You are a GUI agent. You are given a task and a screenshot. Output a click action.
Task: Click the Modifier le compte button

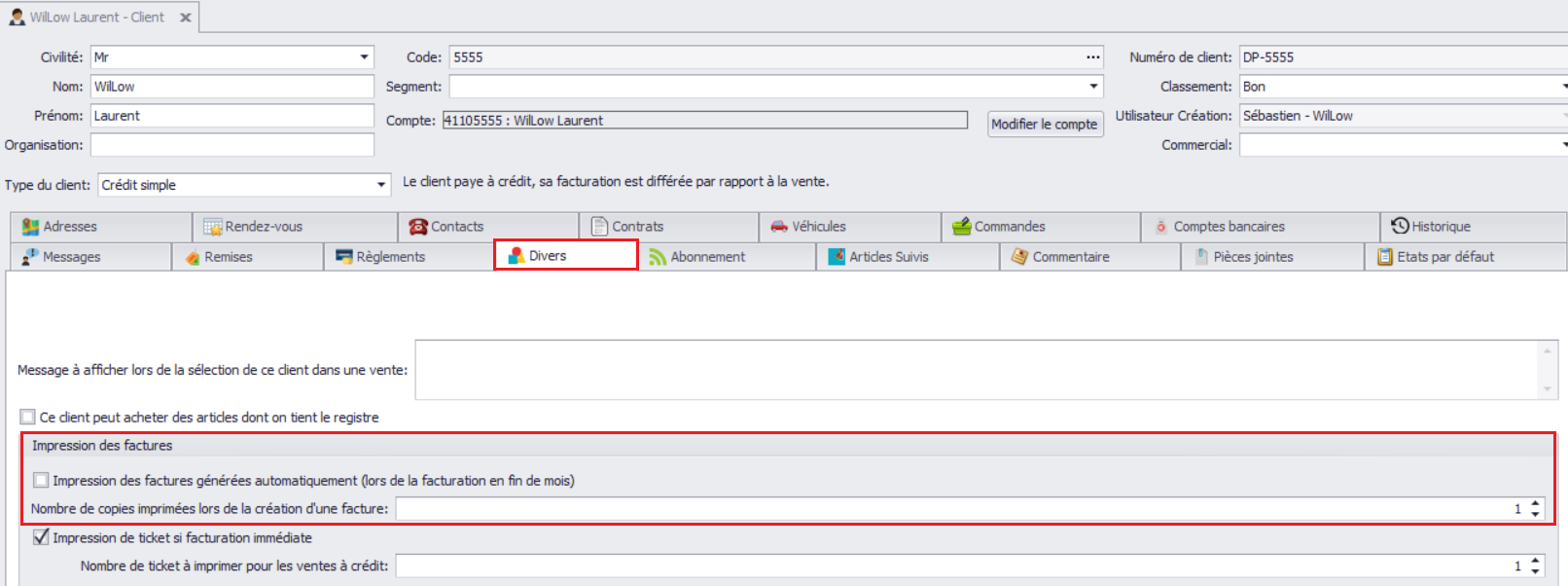coord(1045,125)
